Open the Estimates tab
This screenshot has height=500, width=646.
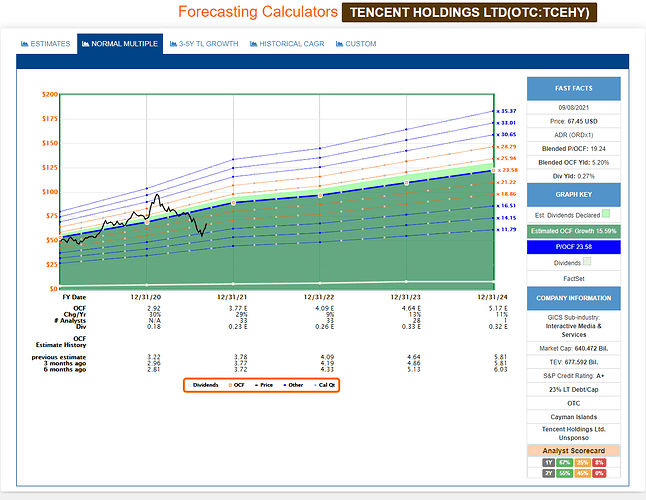pyautogui.click(x=46, y=44)
